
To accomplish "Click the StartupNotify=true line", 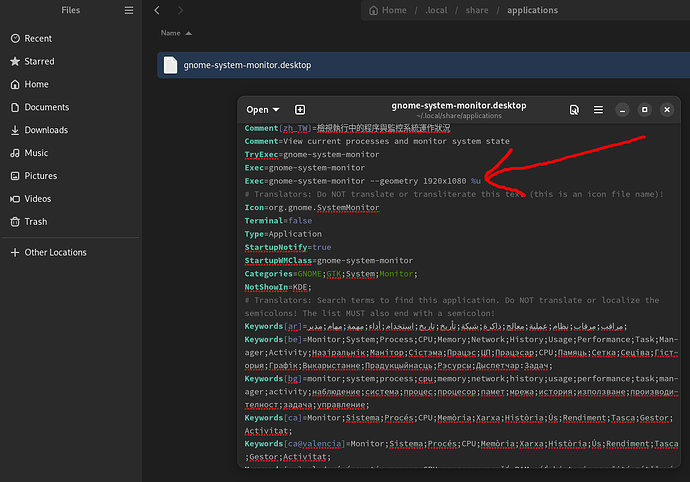I will (288, 247).
